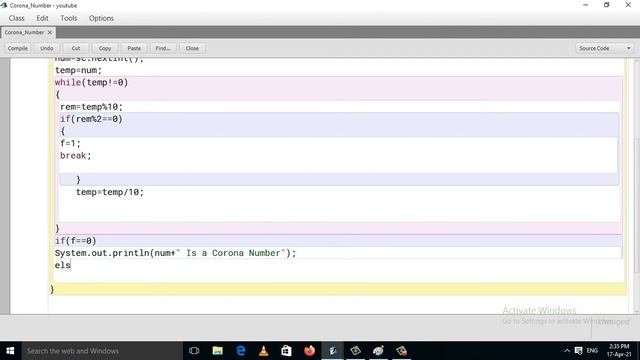Click the toolbar Close button

tap(192, 48)
